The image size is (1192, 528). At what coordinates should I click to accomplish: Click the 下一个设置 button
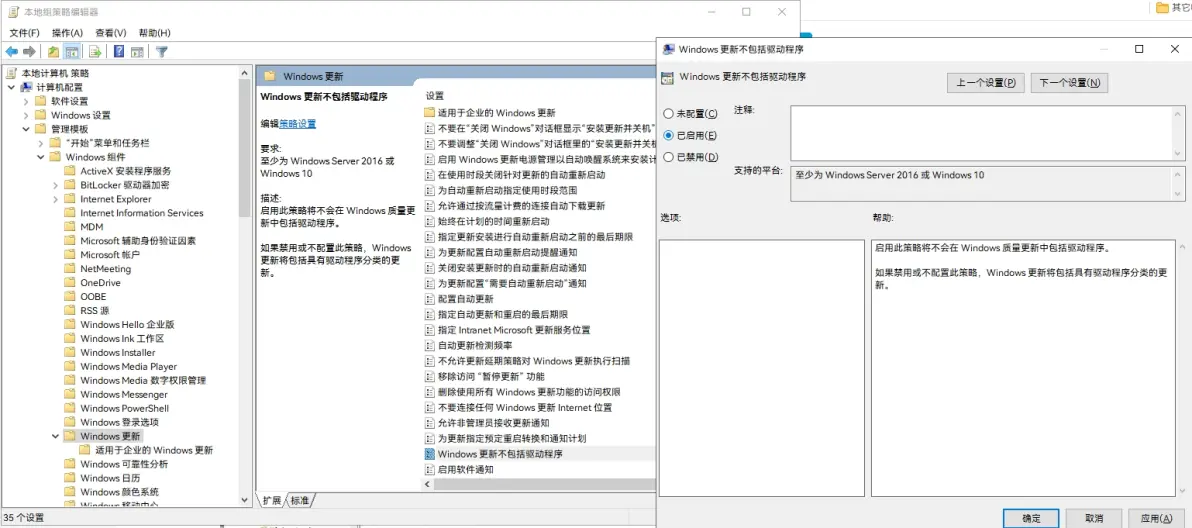1069,83
